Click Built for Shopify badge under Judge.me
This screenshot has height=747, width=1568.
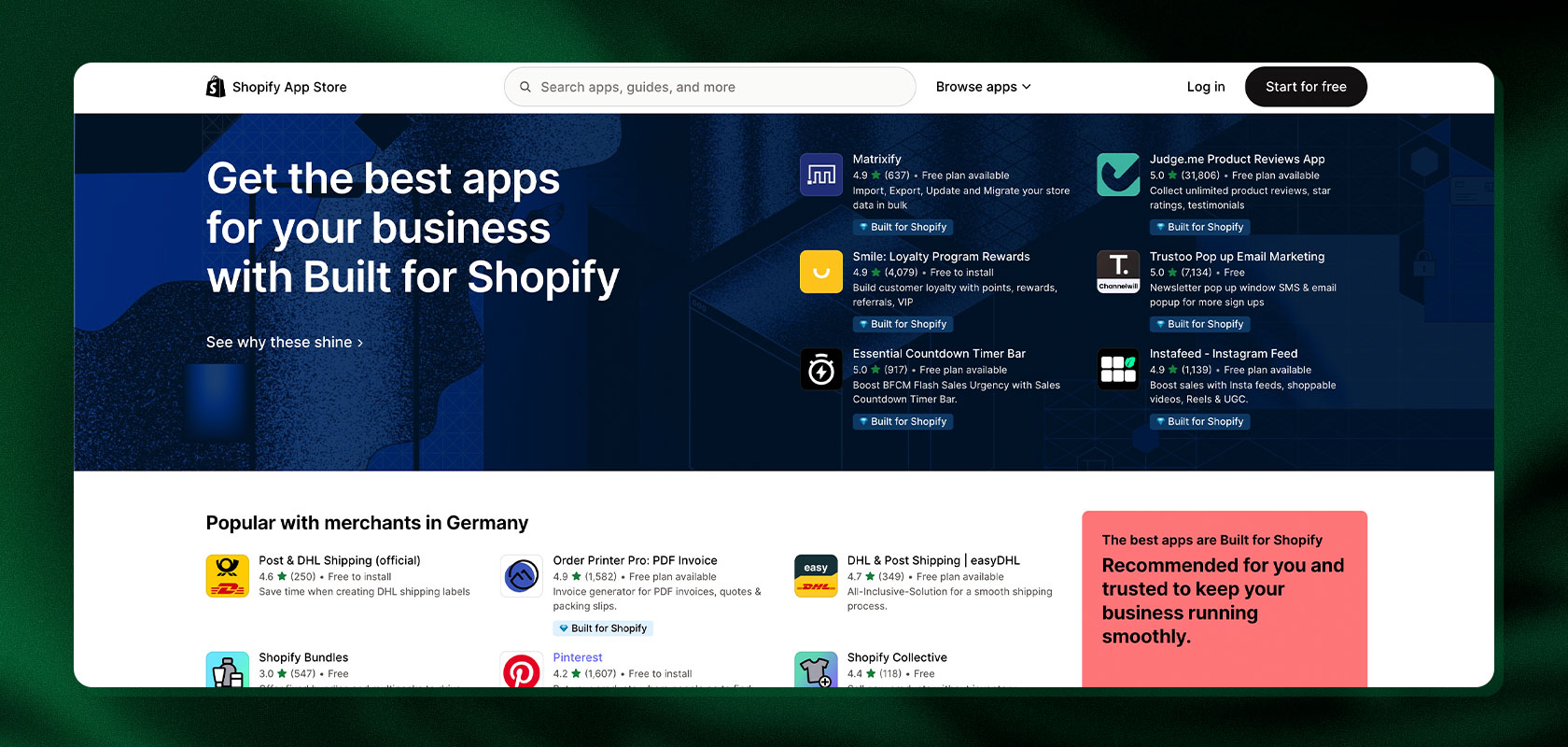(x=1199, y=227)
